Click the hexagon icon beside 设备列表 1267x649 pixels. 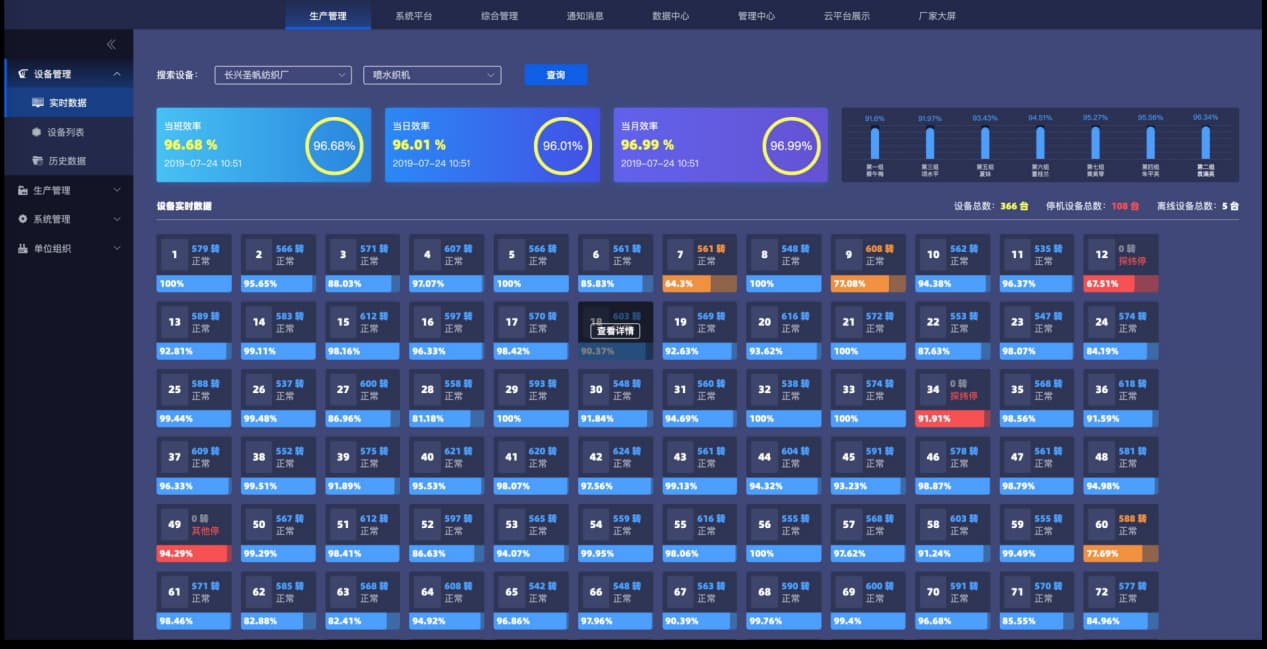click(x=37, y=132)
